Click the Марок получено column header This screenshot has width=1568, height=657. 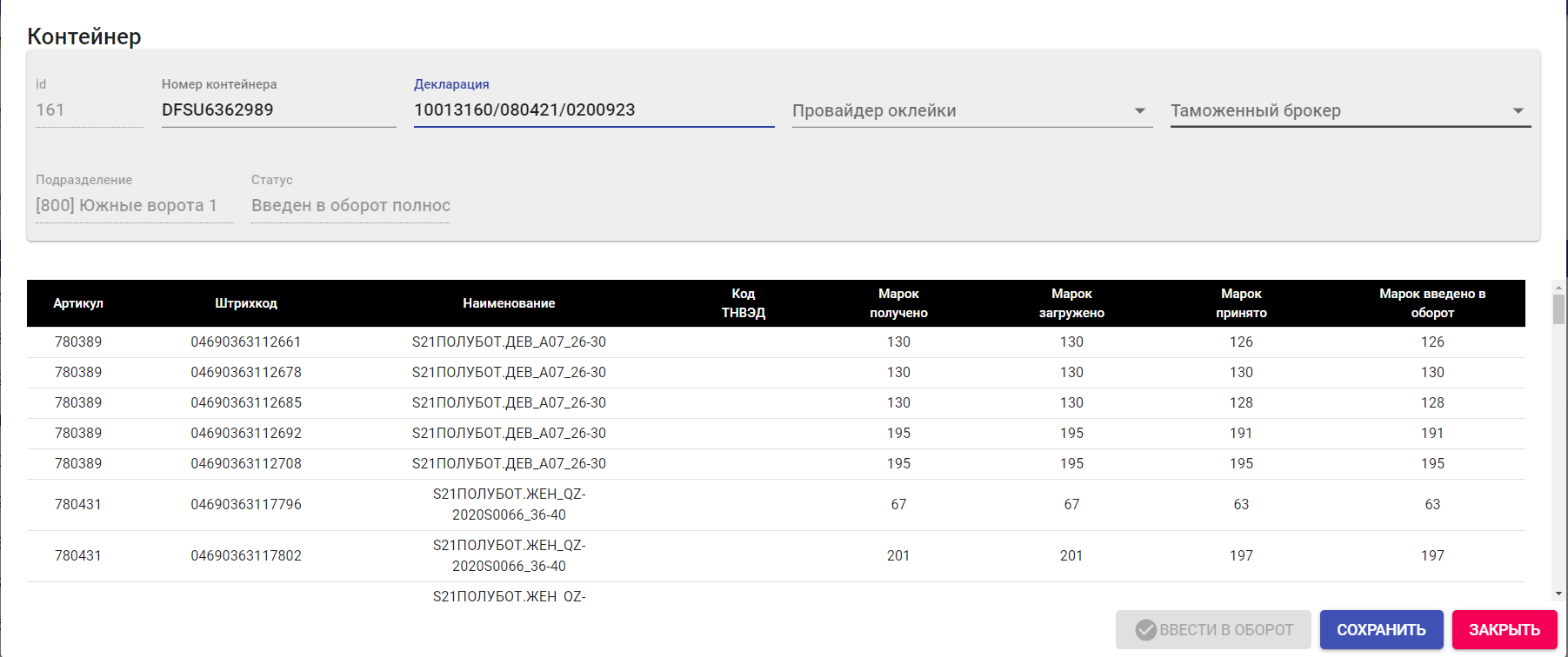point(898,303)
